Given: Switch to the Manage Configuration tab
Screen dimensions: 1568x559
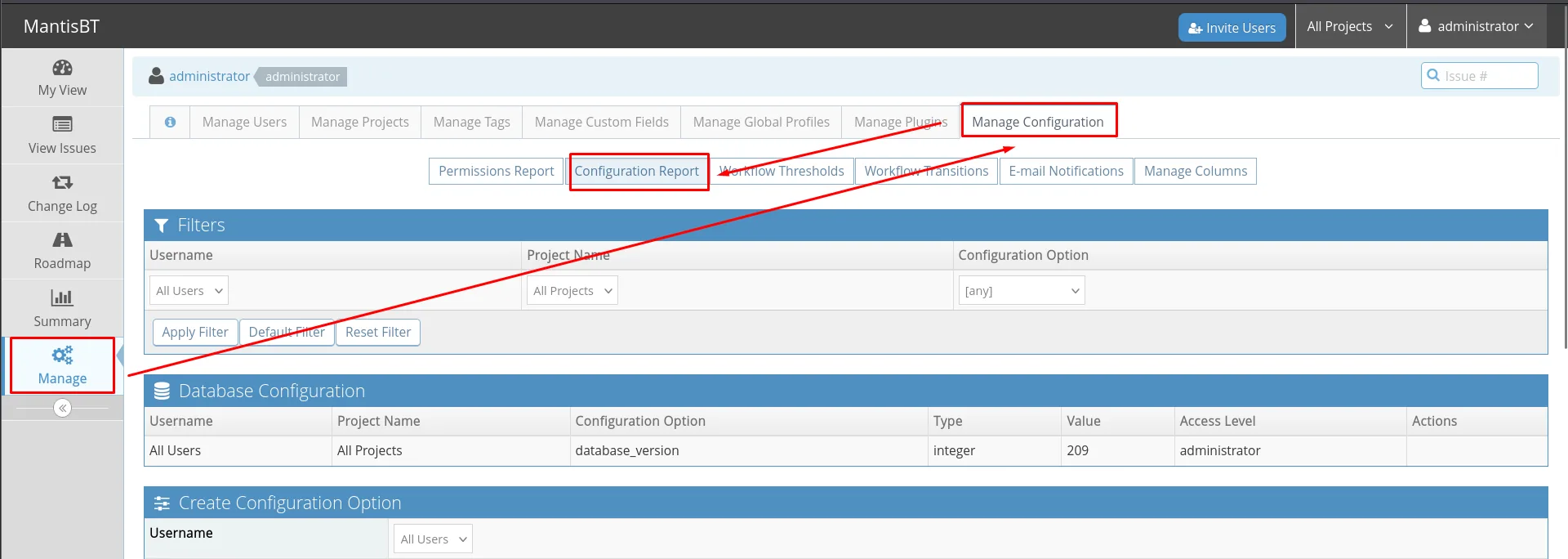Looking at the screenshot, I should pyautogui.click(x=1038, y=122).
